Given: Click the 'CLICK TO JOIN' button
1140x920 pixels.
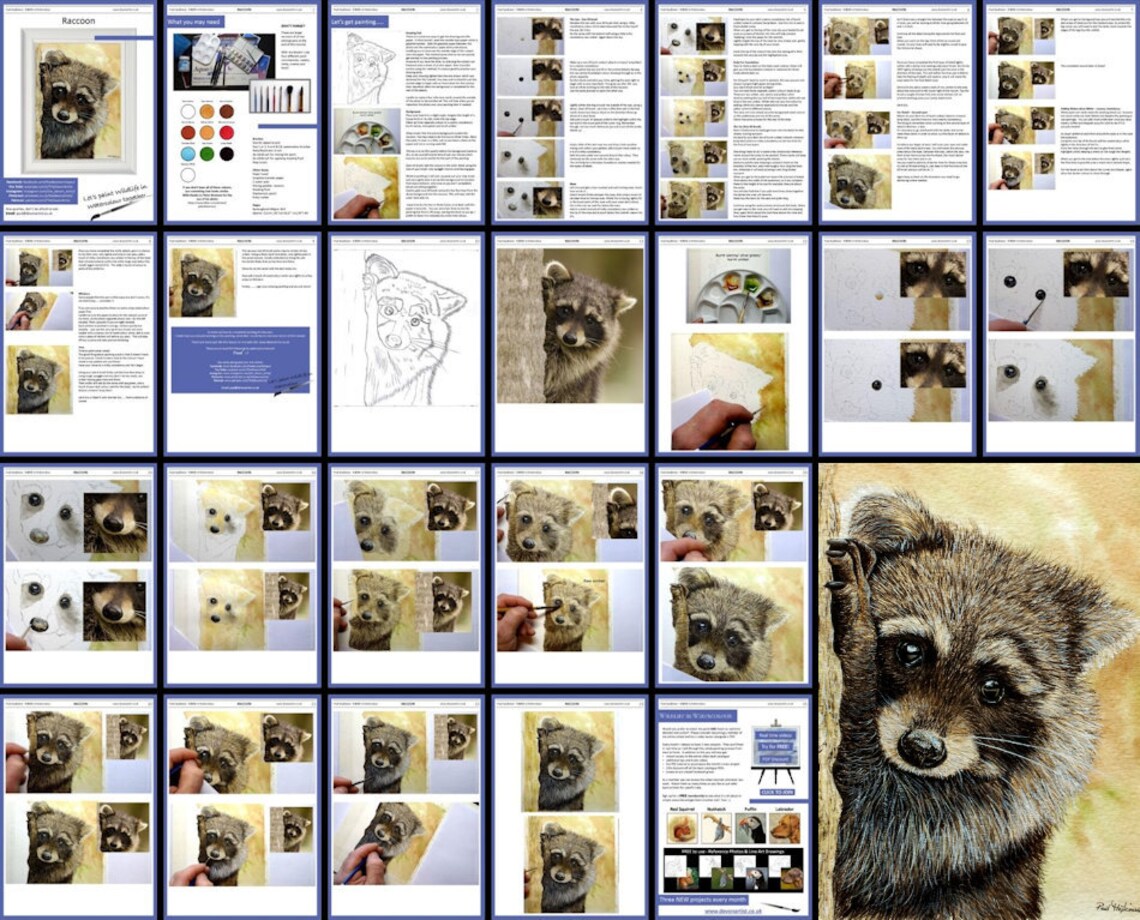Looking at the screenshot, I should (776, 792).
